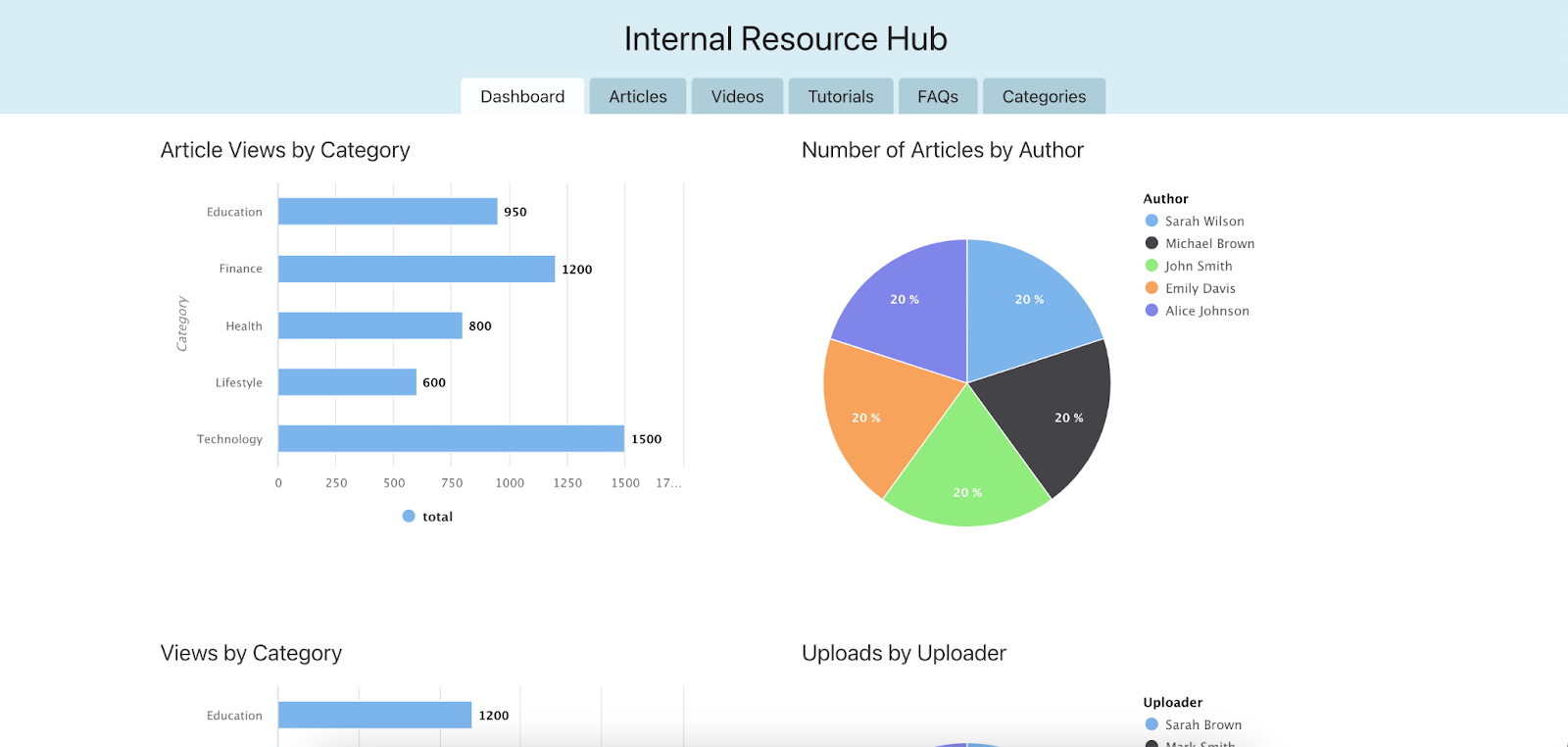Viewport: 1568px width, 747px height.
Task: Open the FAQs tab
Action: (x=937, y=97)
